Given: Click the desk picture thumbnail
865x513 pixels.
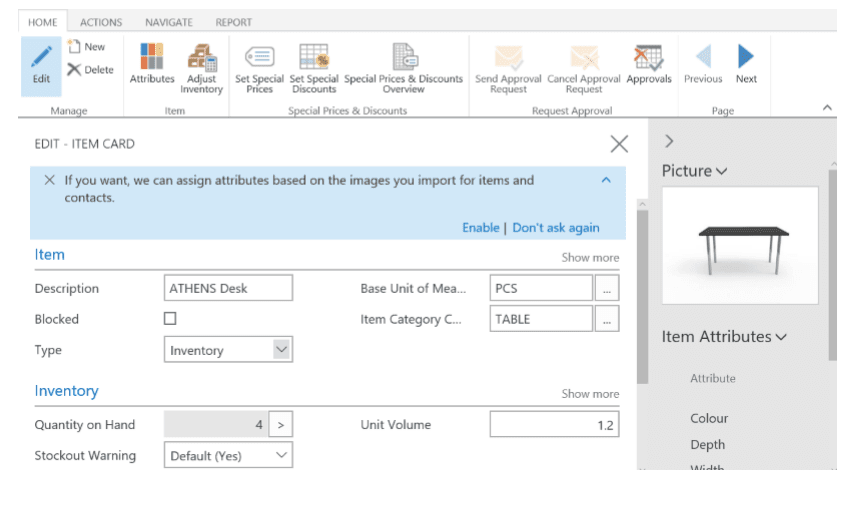Looking at the screenshot, I should (740, 245).
